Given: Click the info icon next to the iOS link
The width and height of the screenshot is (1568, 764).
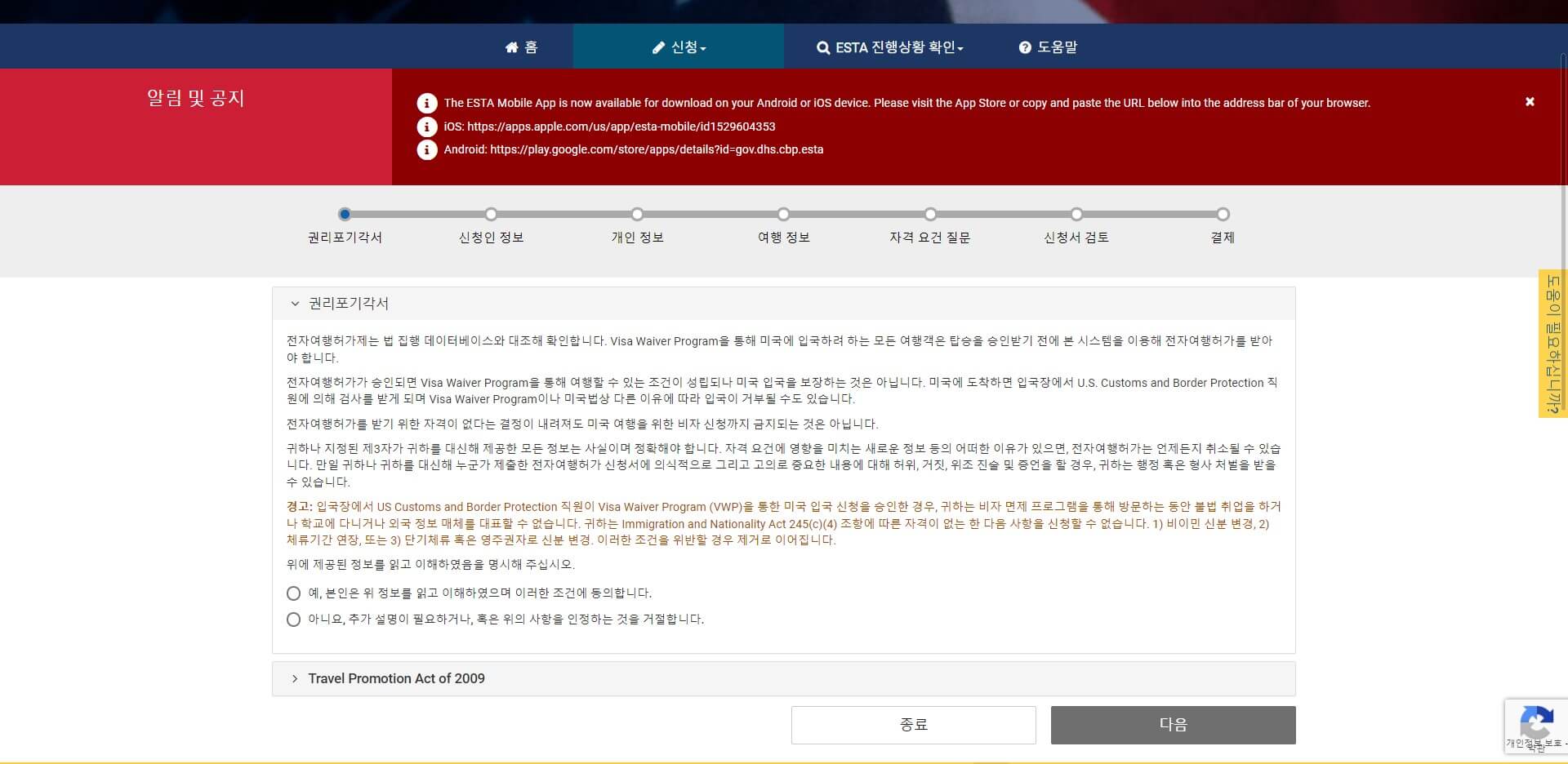Looking at the screenshot, I should click(426, 127).
